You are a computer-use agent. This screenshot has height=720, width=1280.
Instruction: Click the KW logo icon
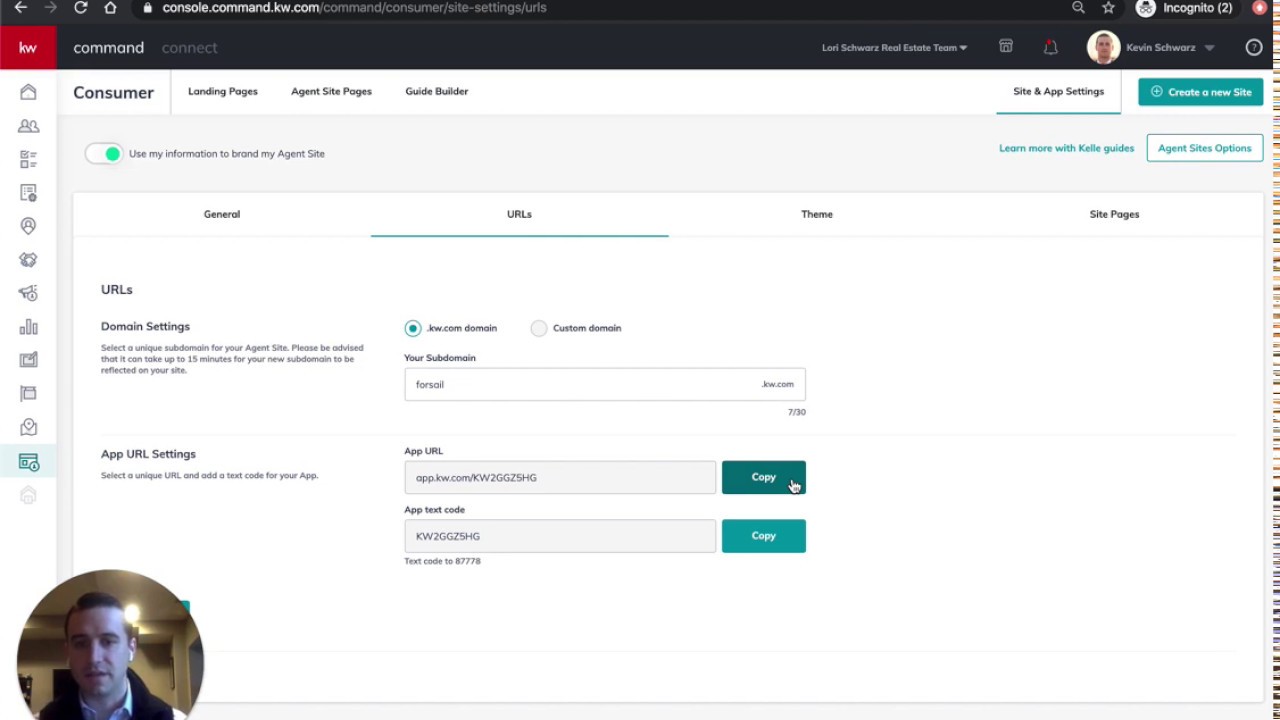point(28,47)
